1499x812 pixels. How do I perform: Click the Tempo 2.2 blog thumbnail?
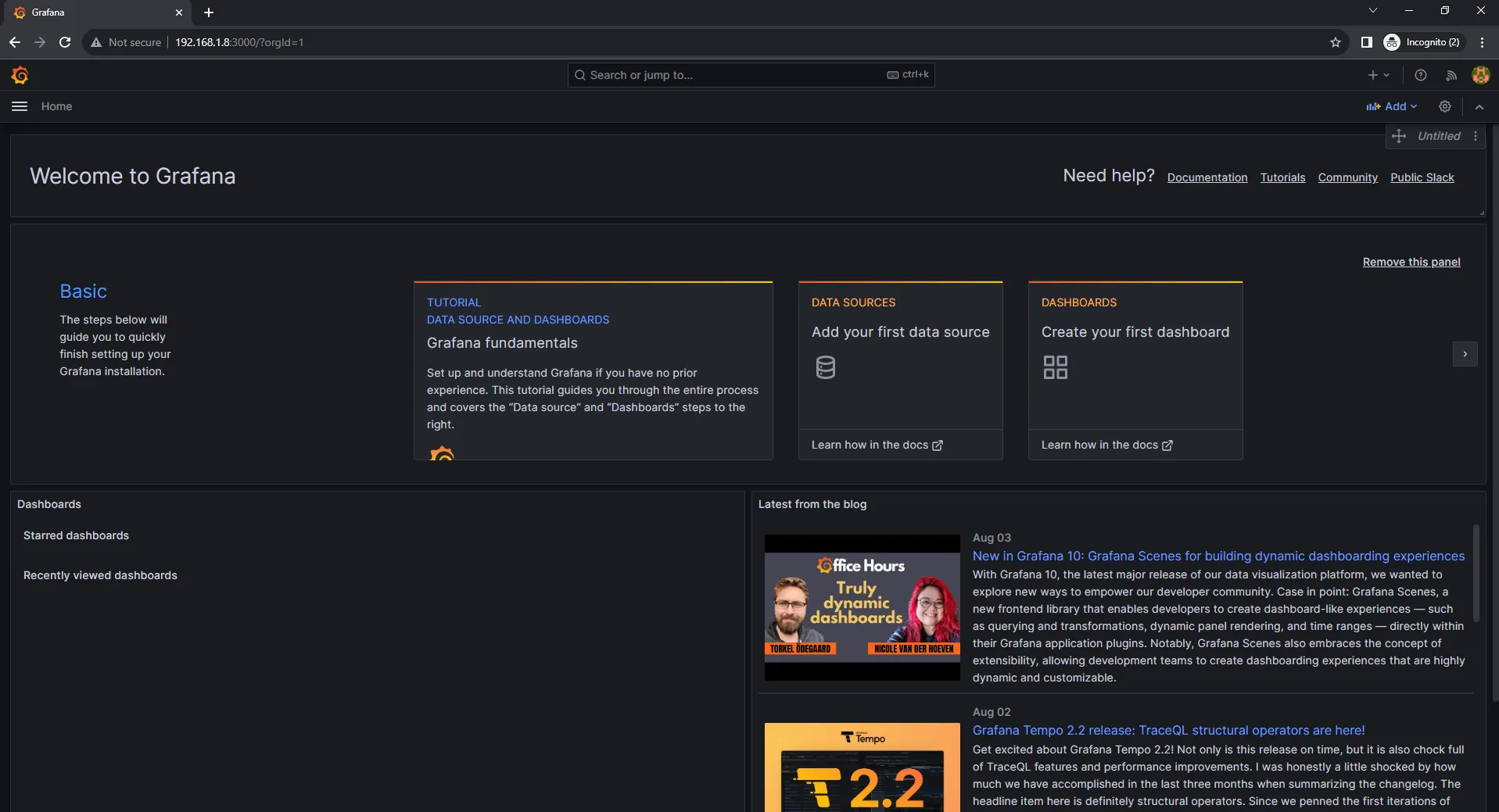862,767
